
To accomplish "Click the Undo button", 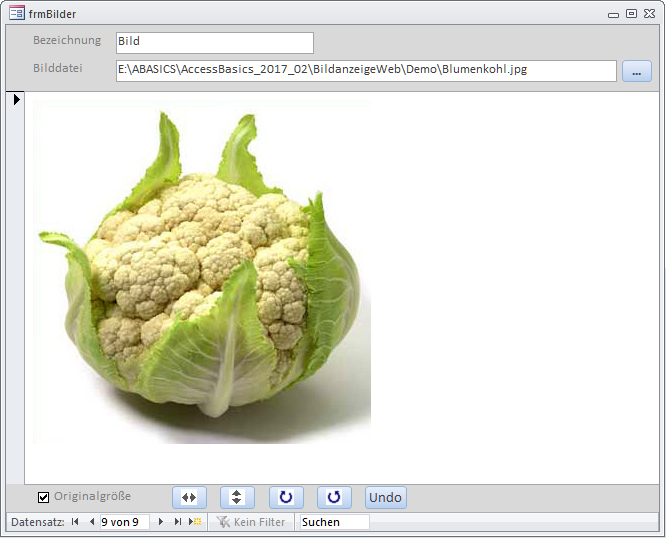I will pos(385,497).
